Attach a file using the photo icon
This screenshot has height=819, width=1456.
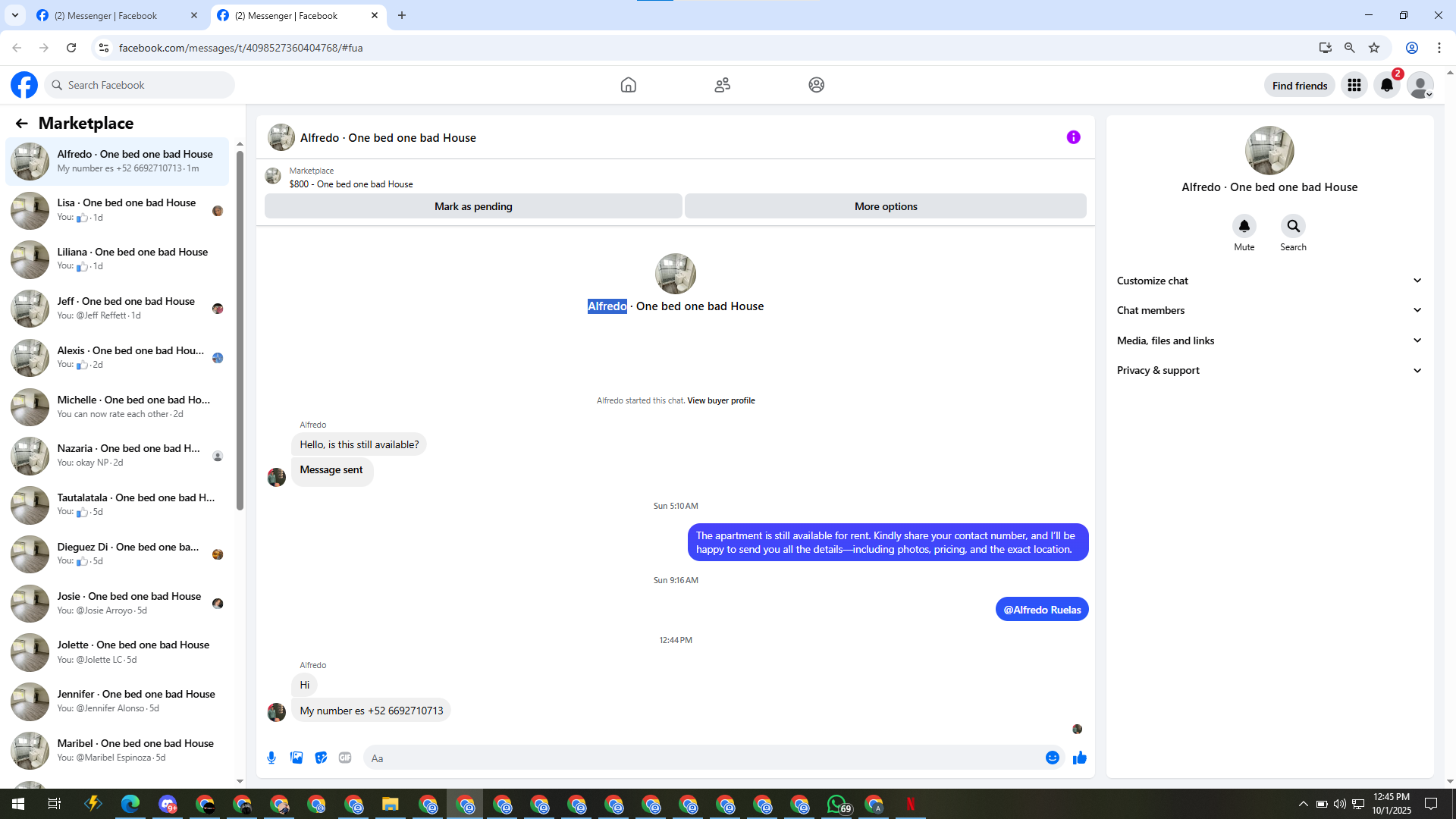tap(297, 758)
